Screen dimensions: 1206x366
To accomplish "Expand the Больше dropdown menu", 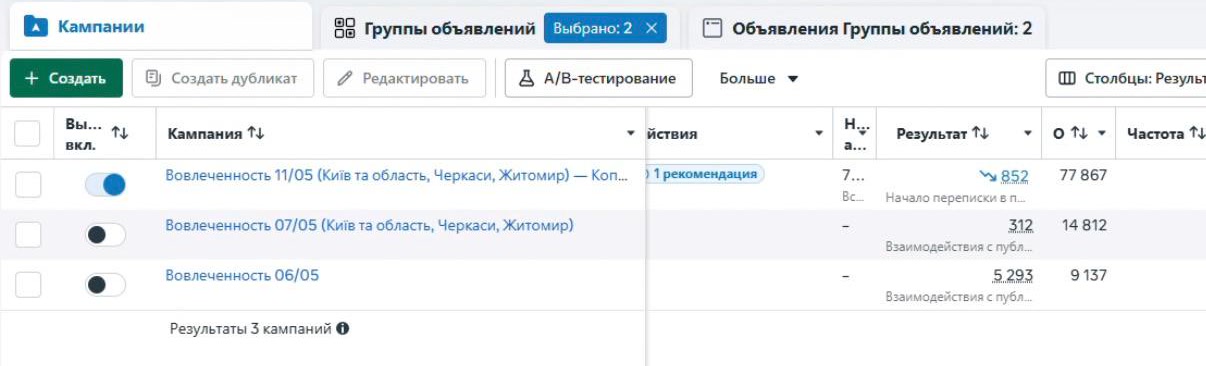I will (759, 78).
